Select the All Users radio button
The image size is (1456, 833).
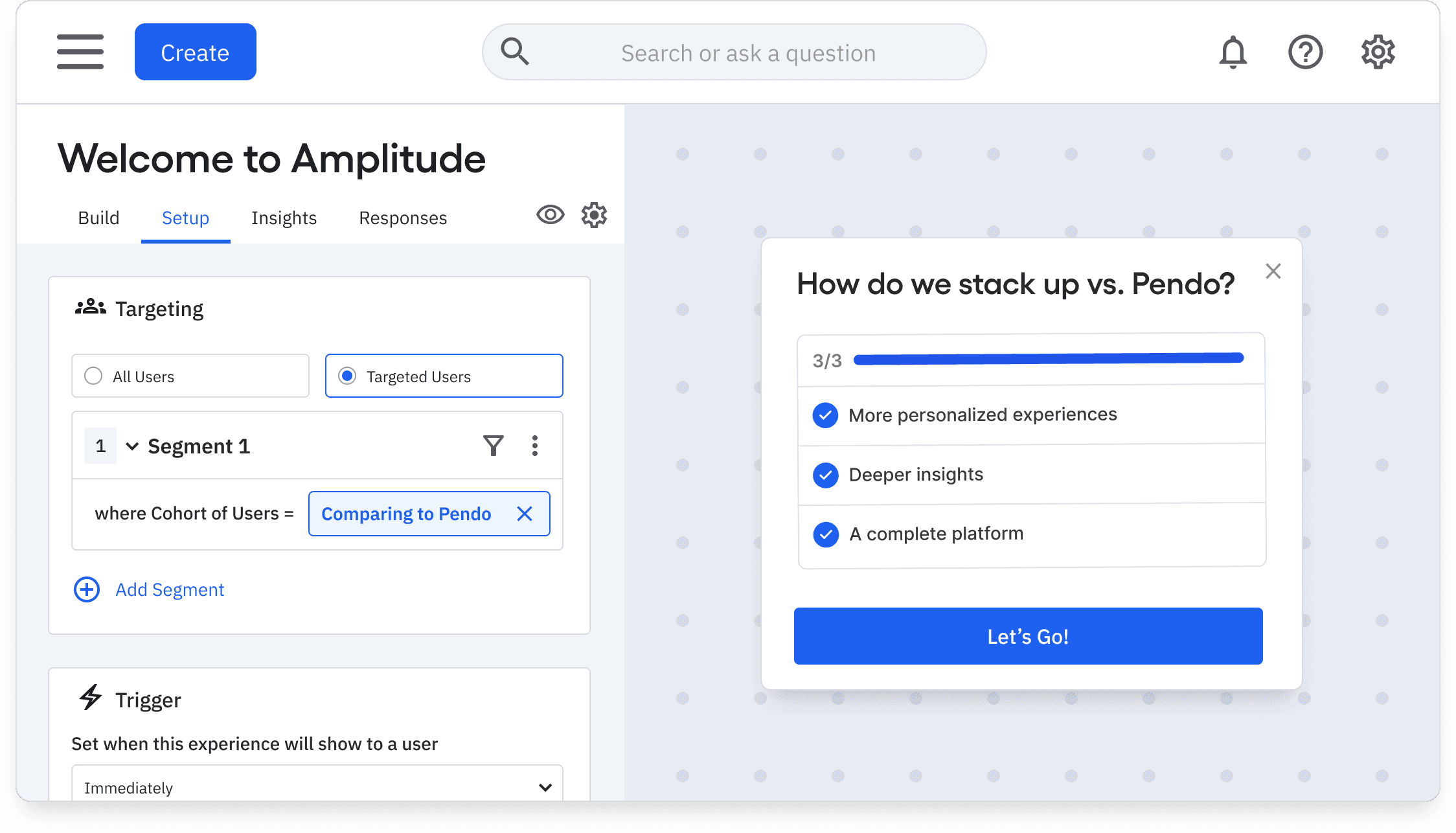[x=93, y=376]
